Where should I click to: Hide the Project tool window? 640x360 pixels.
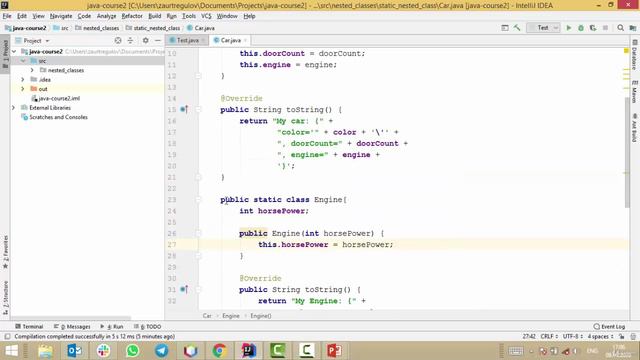[158, 40]
